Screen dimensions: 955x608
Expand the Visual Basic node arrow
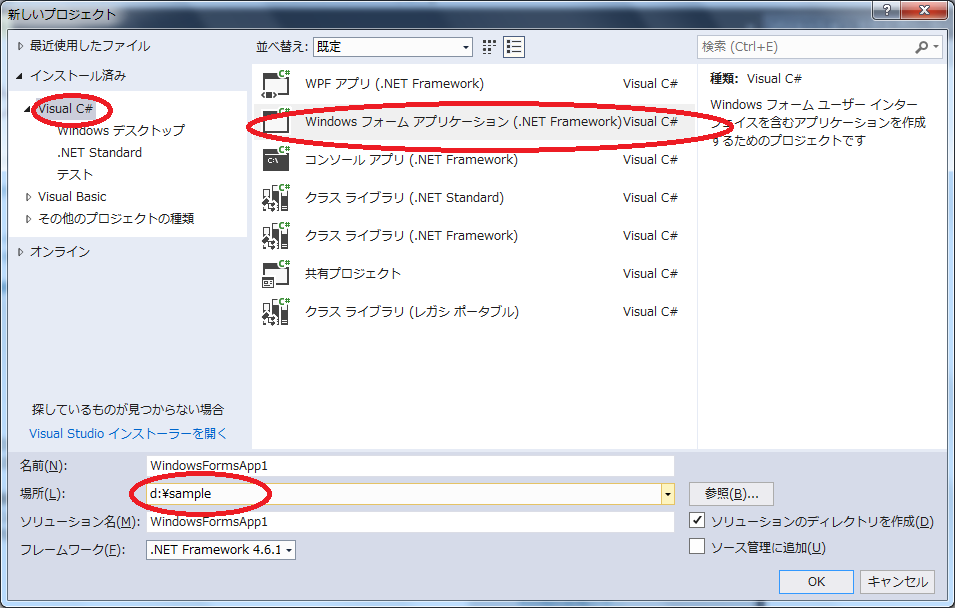tap(28, 197)
